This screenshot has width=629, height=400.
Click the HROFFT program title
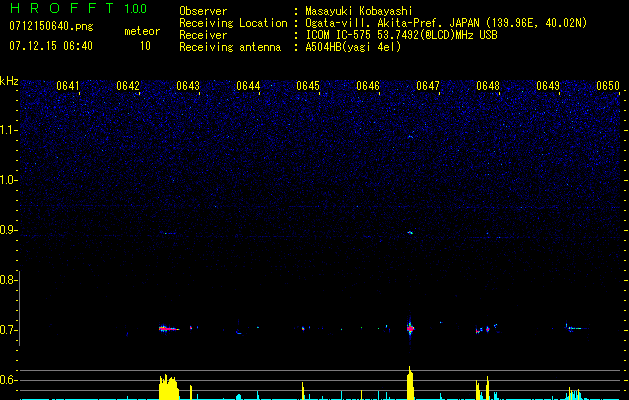point(62,8)
